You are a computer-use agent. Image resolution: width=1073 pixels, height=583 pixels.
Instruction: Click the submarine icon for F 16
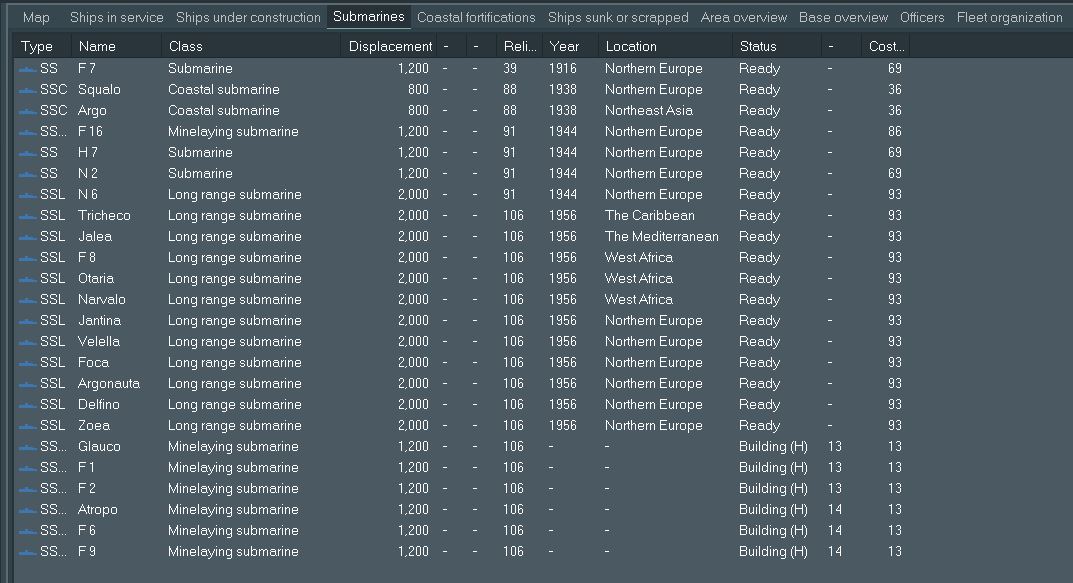tap(27, 132)
